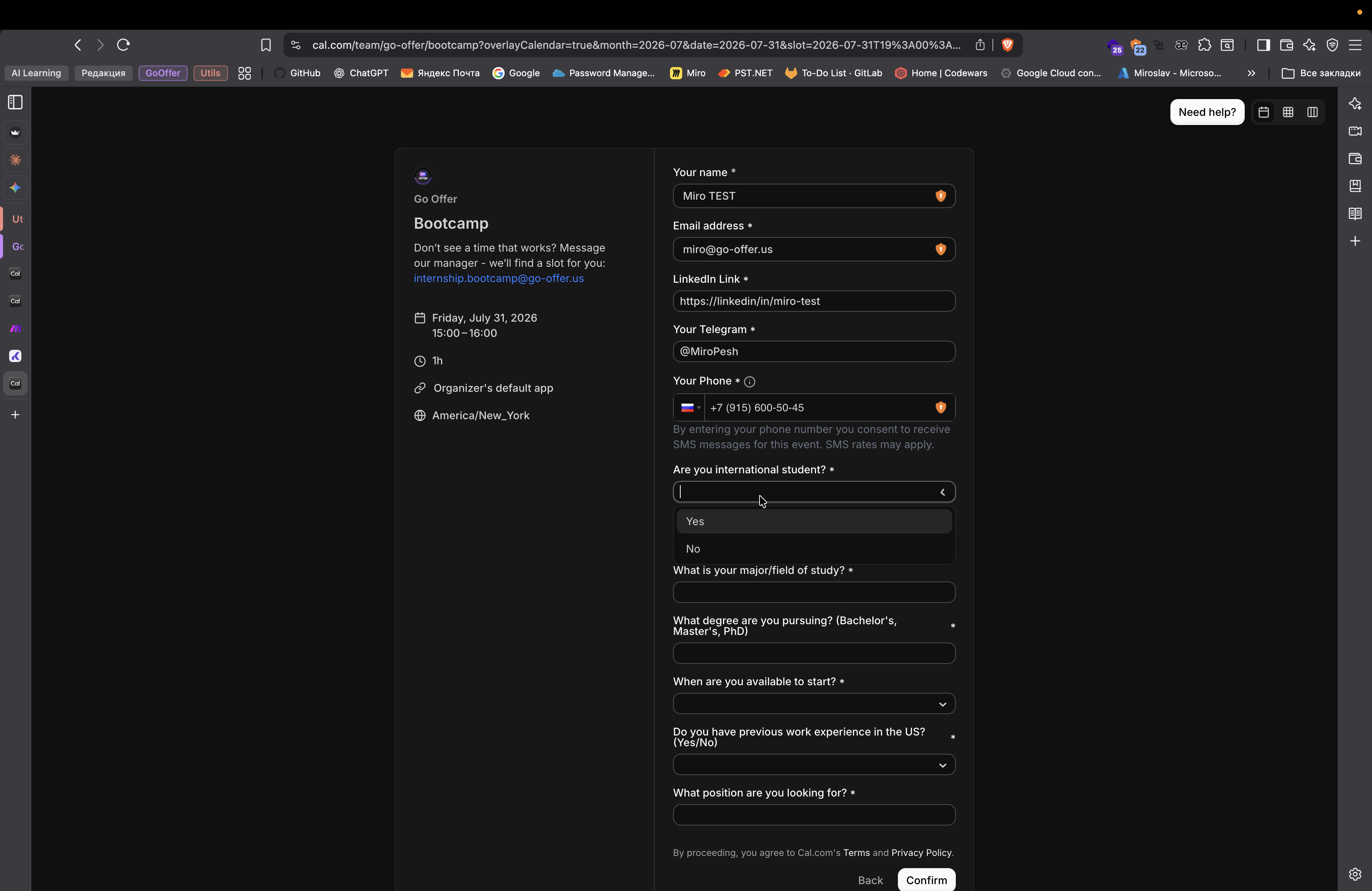The image size is (1372, 891).
Task: Toggle the vertical tabs sidebar panel
Action: coord(16,103)
